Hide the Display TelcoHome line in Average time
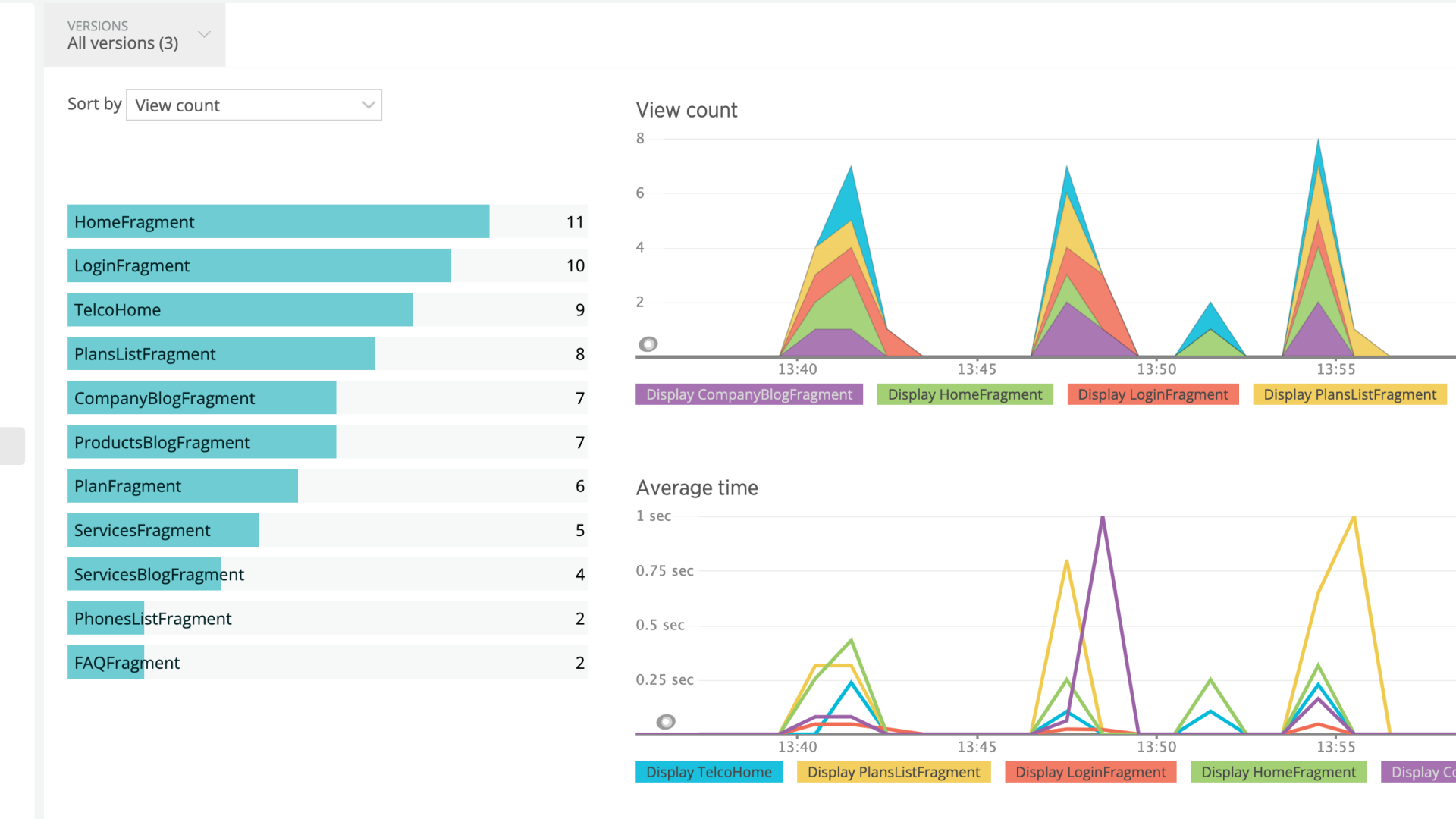 708,772
